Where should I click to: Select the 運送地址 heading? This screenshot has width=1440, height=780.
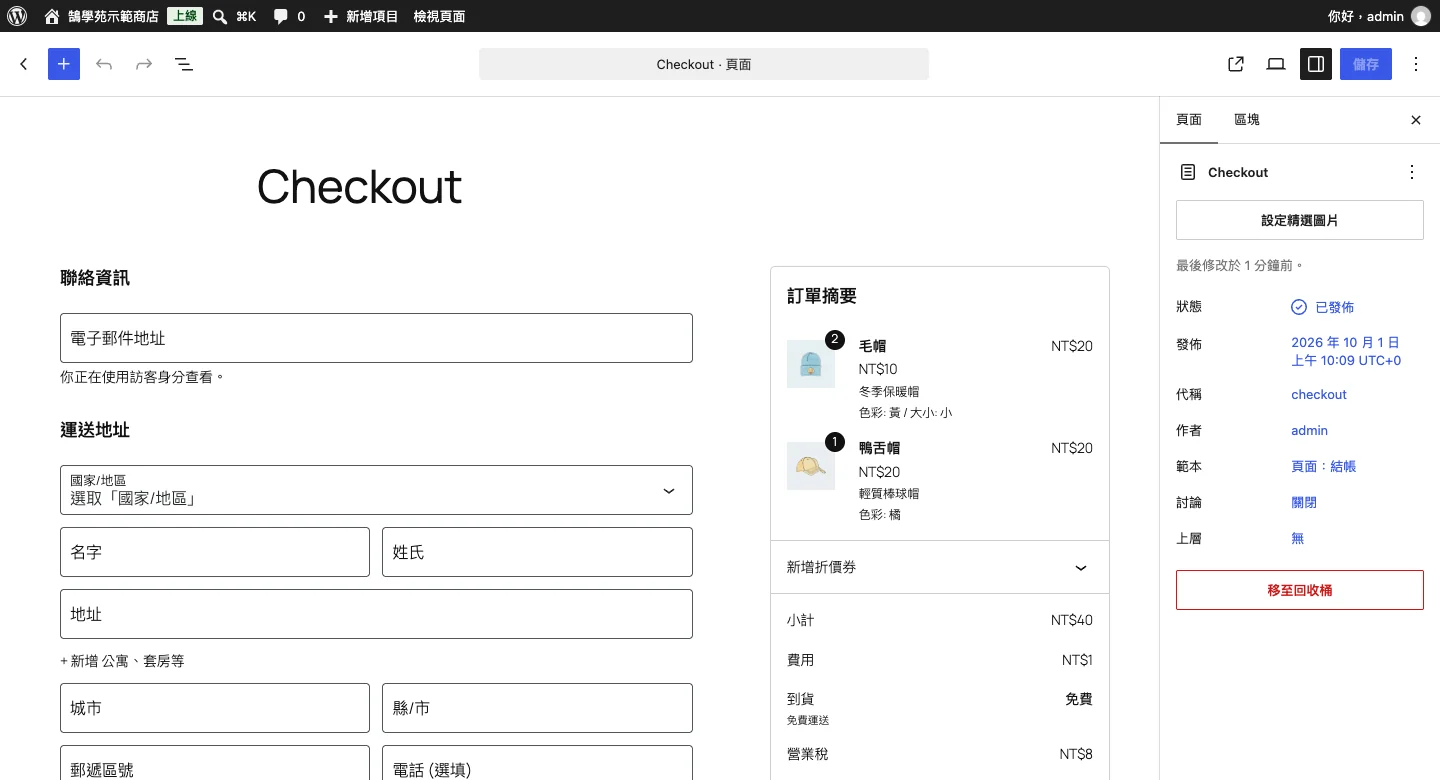(x=95, y=430)
